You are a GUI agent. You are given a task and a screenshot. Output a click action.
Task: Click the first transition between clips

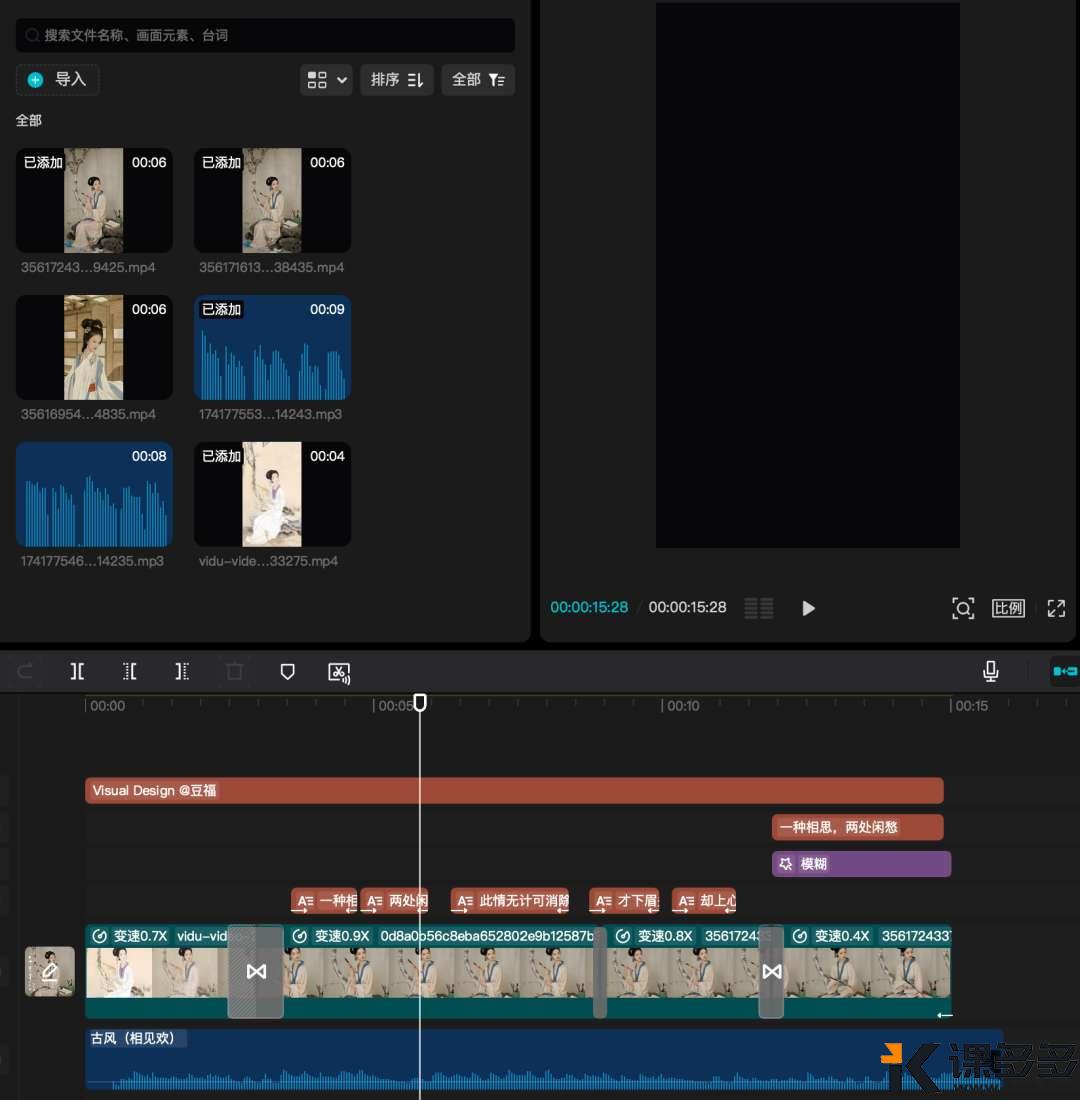pos(256,972)
